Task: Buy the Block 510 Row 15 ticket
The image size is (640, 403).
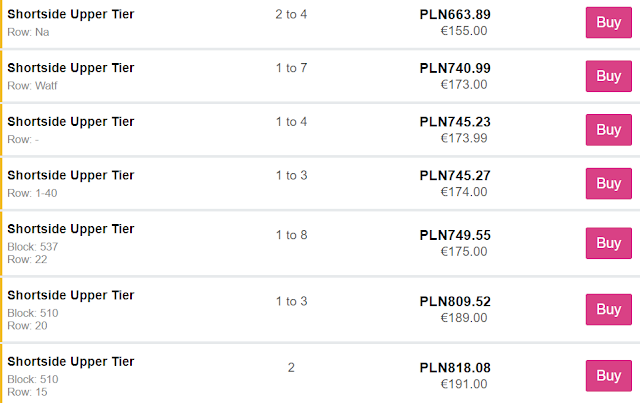Action: click(x=609, y=376)
